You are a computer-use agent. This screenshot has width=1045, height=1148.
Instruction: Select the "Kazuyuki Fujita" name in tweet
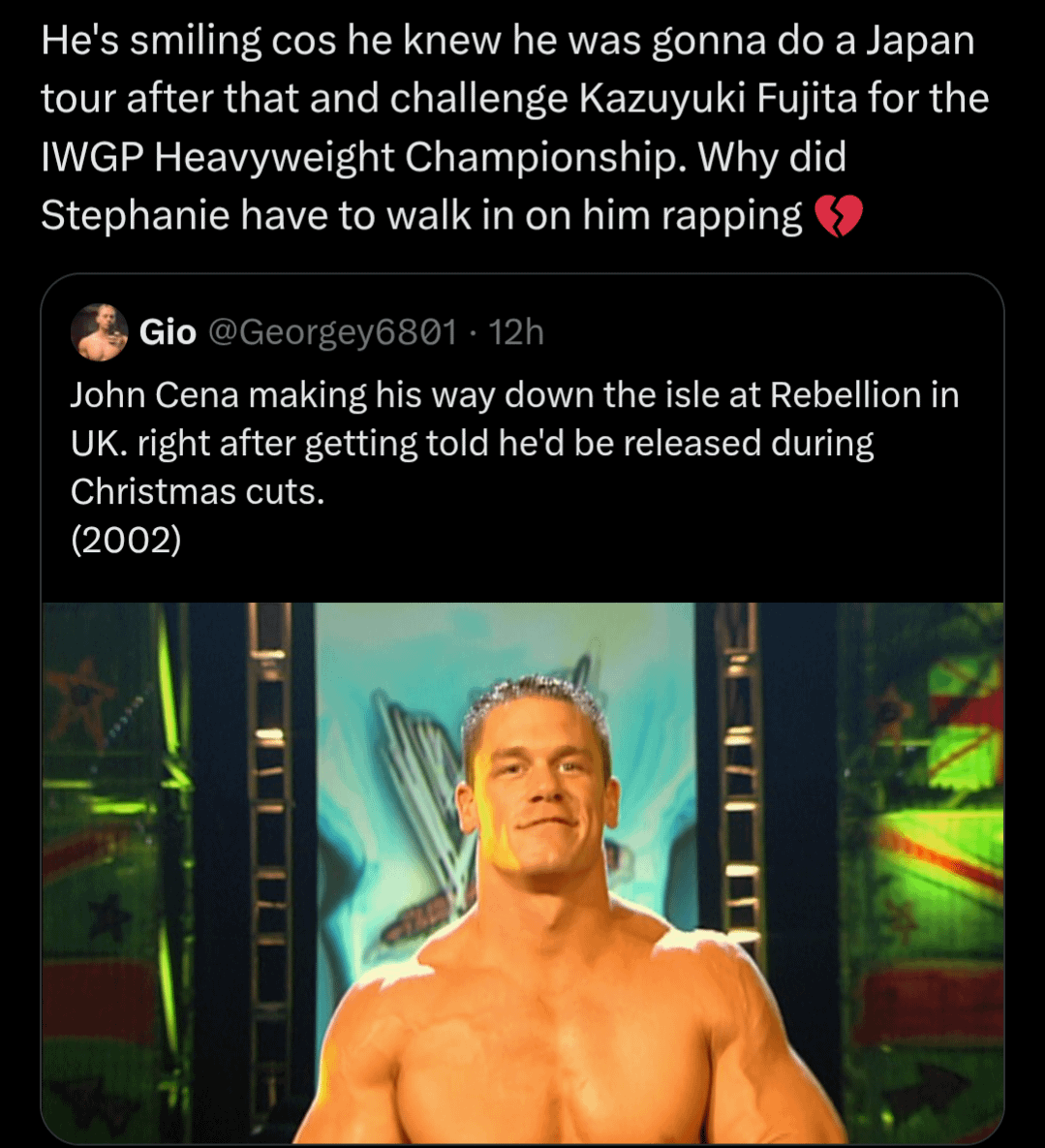(718, 99)
